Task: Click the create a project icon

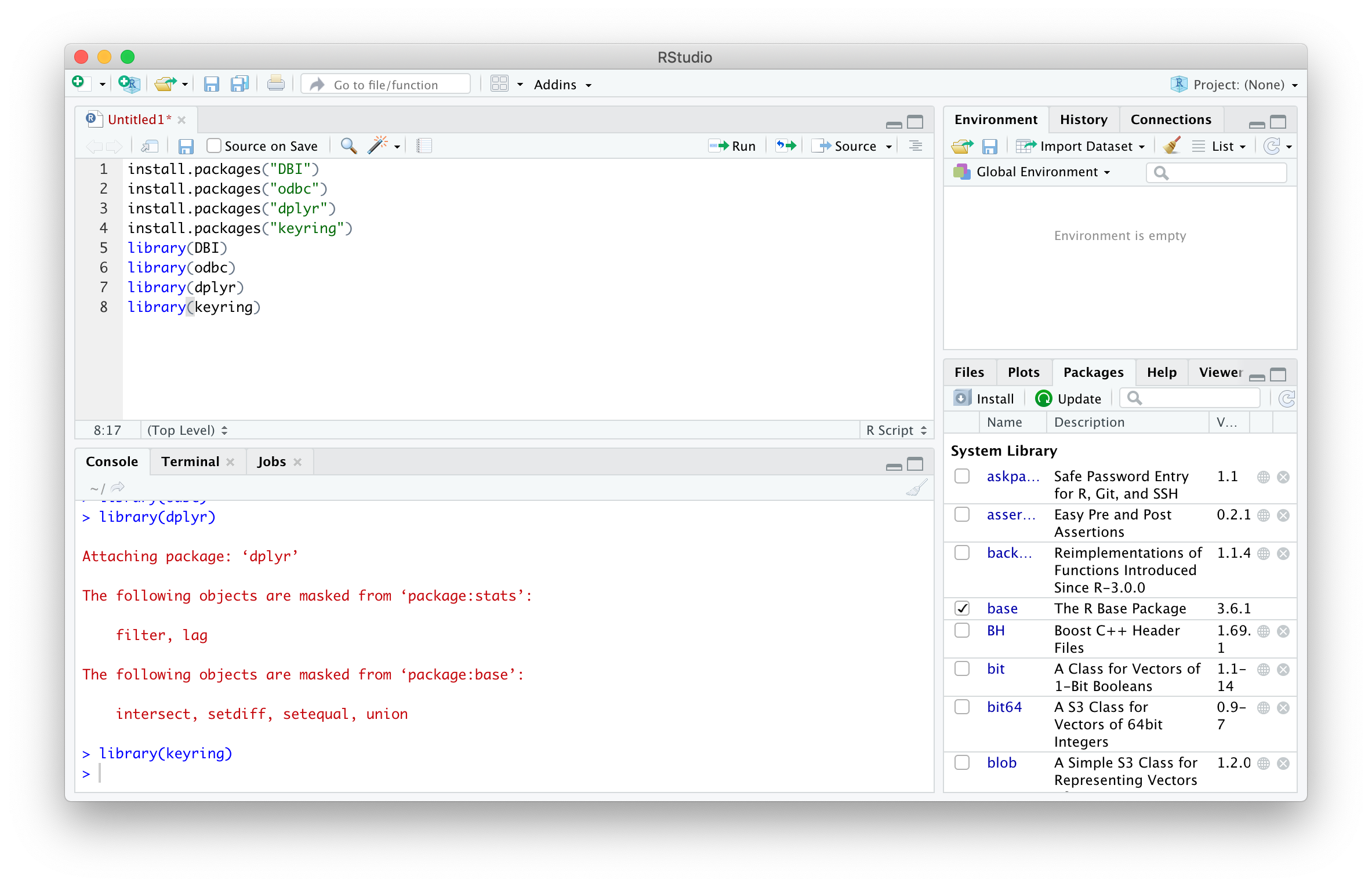Action: (x=129, y=85)
